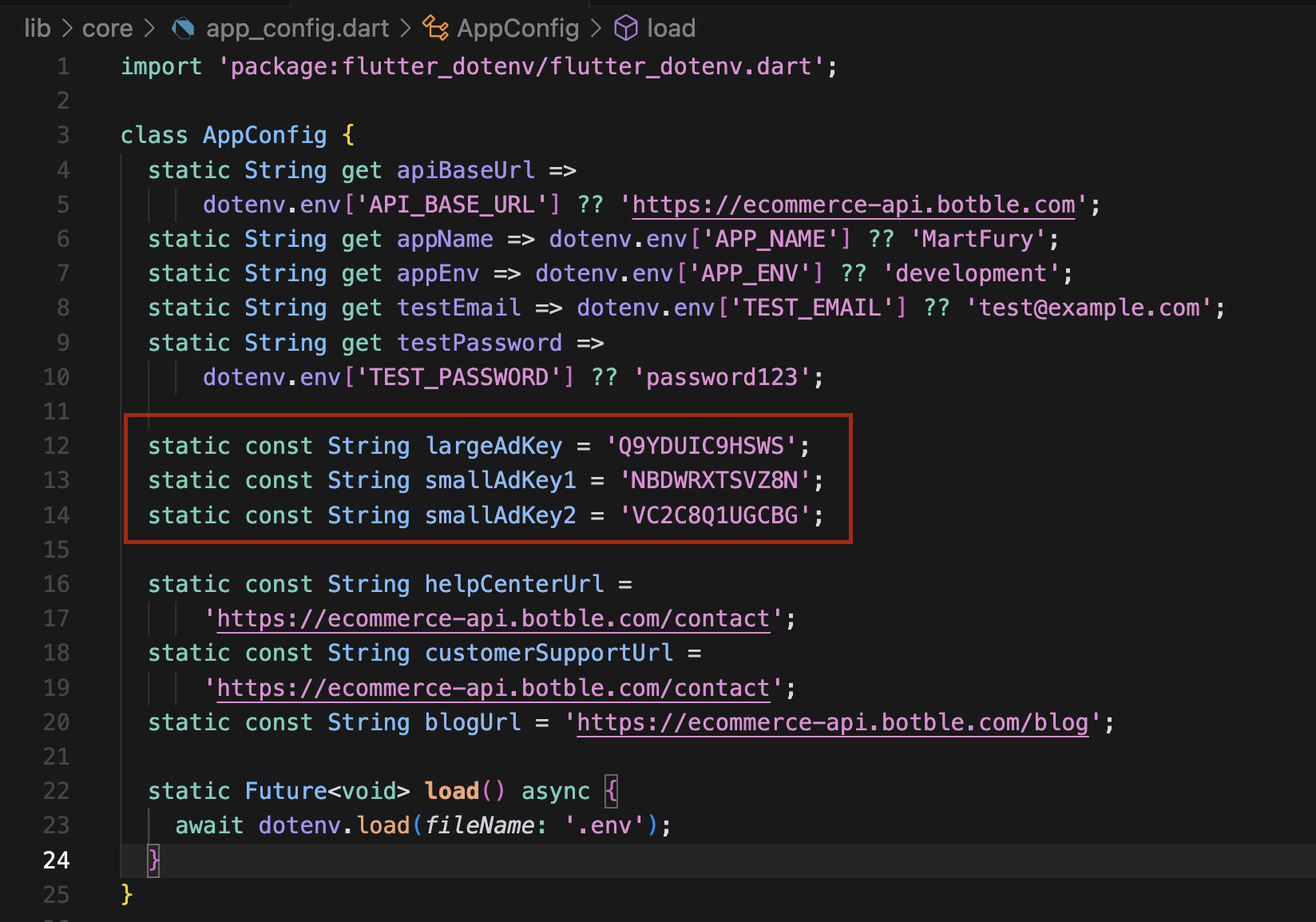
Task: Click the 'load' method name on line 22
Action: click(x=451, y=791)
